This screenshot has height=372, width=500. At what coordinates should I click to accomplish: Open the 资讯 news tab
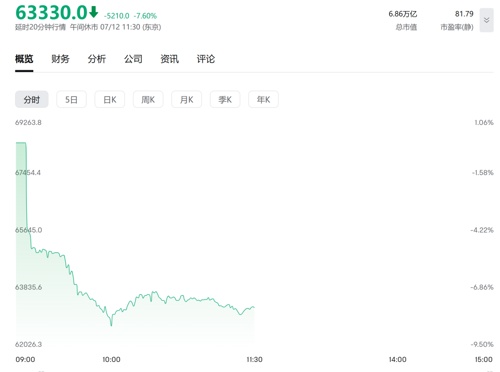(x=169, y=59)
